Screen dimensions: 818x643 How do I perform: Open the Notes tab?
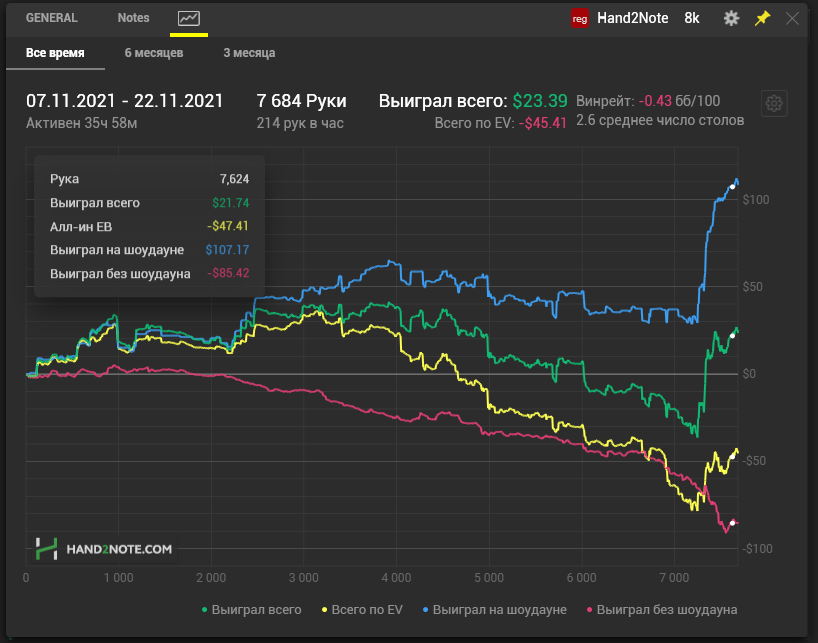[x=133, y=18]
